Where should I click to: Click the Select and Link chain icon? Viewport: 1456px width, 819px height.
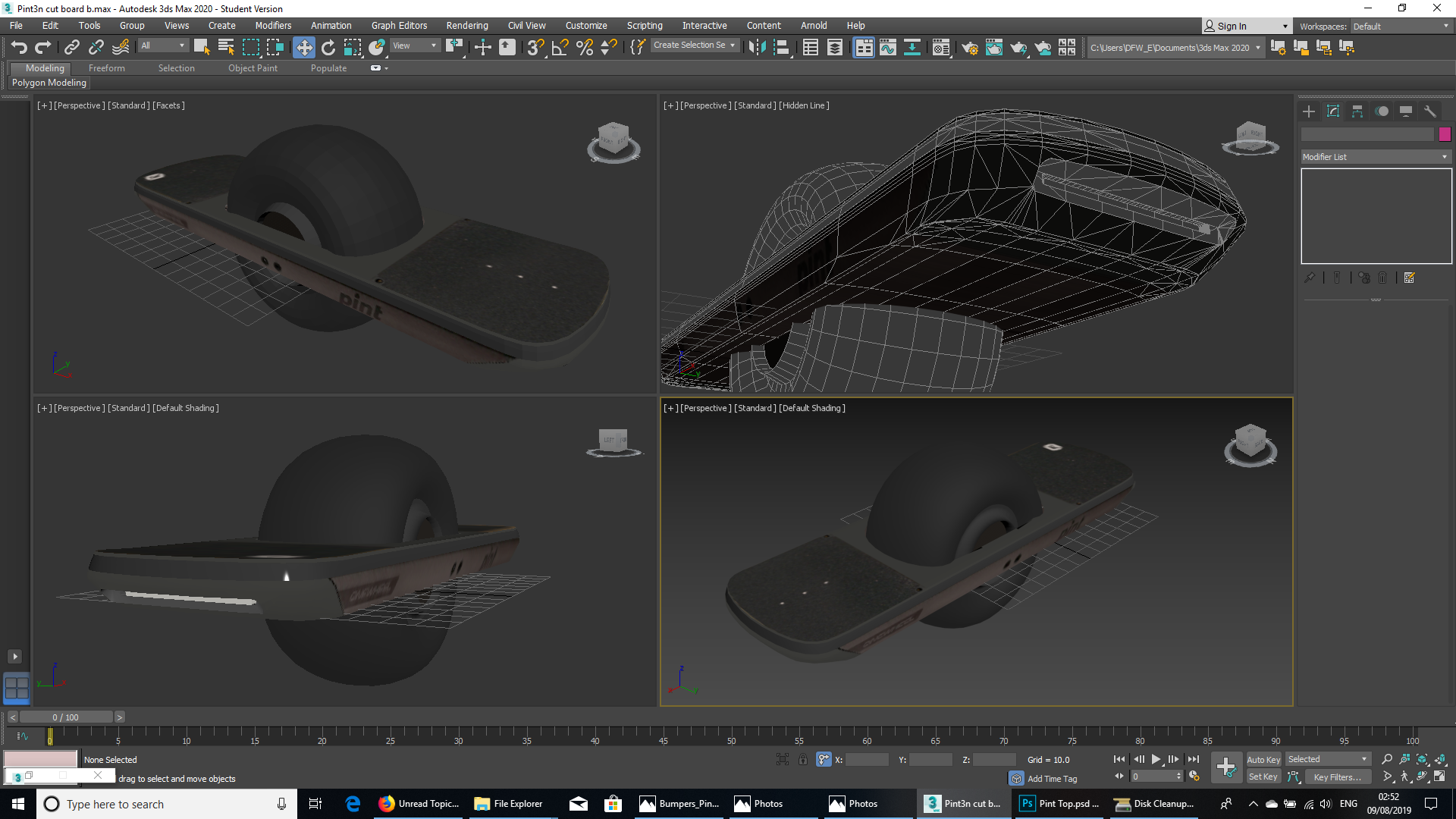click(x=71, y=48)
